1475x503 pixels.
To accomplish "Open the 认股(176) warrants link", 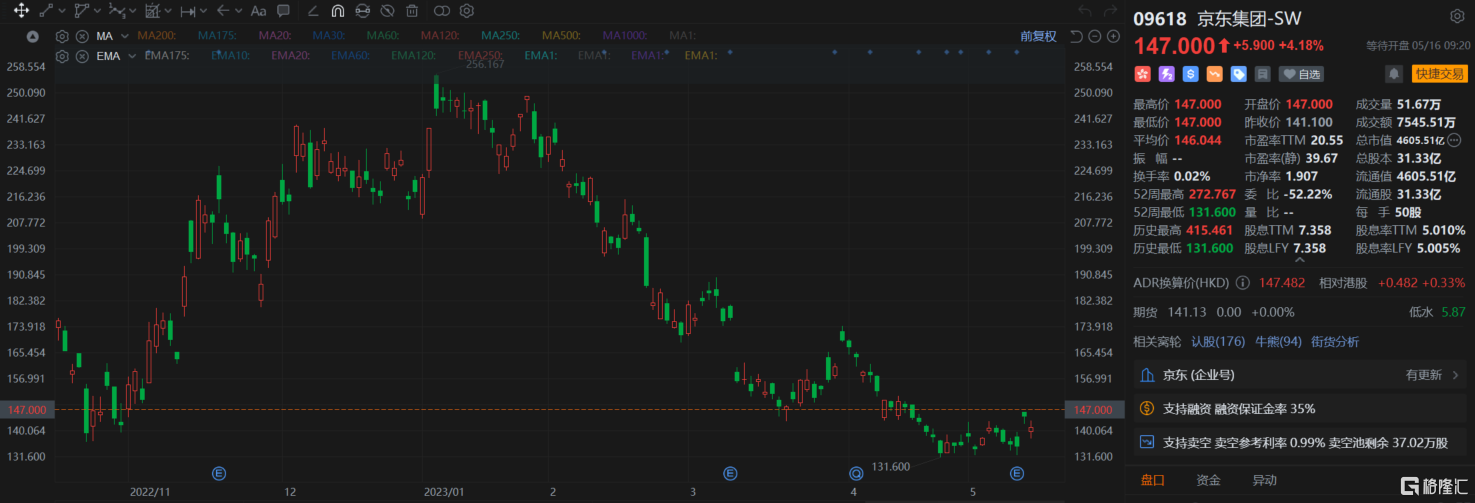I will point(1217,341).
